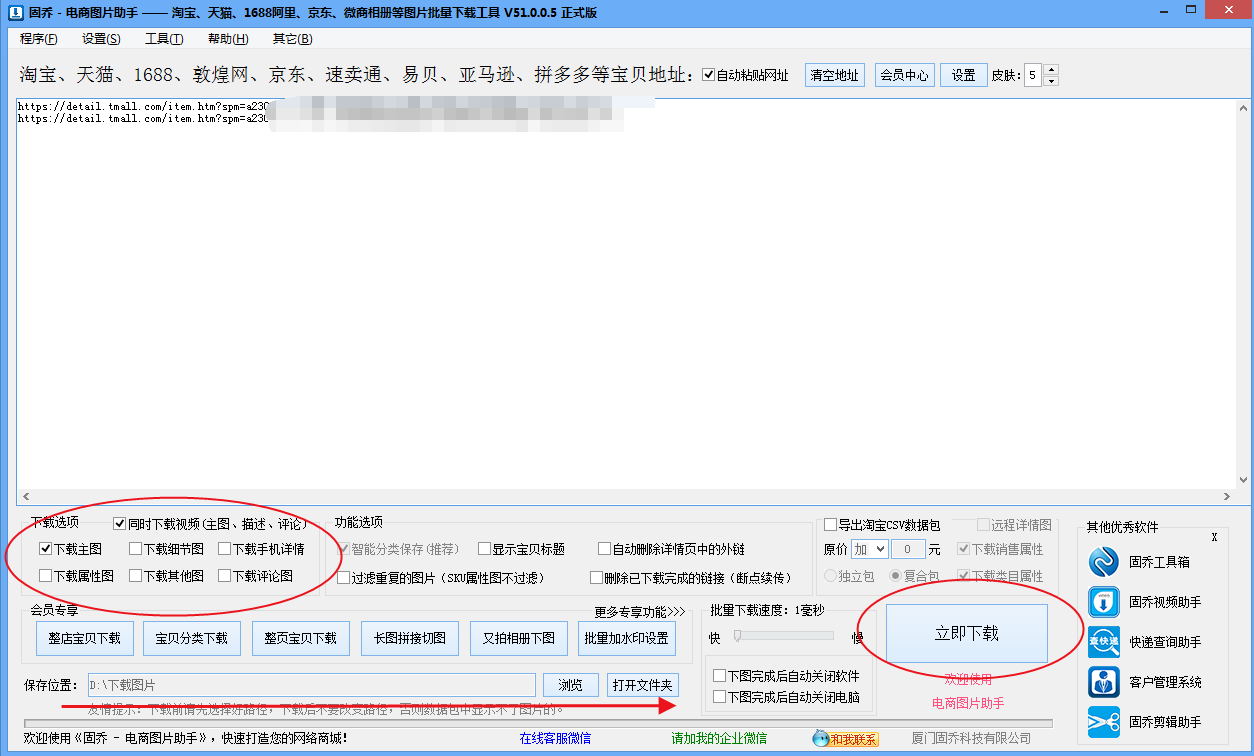Enable 导出淘宝CSV数据包 checkbox
The width and height of the screenshot is (1254, 756).
(x=830, y=525)
